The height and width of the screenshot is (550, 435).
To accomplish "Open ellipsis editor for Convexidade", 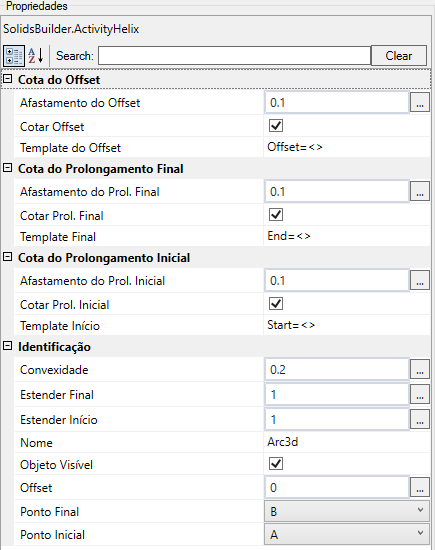I will [x=420, y=370].
